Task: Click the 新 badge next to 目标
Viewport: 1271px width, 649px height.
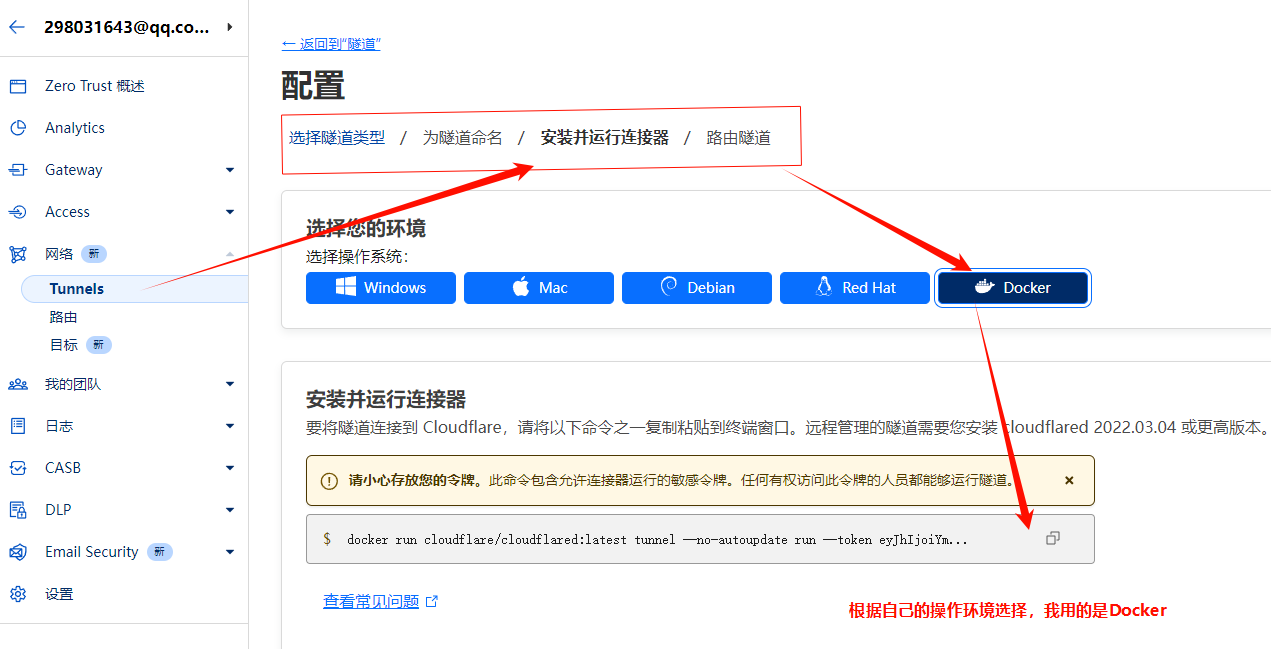Action: point(98,345)
